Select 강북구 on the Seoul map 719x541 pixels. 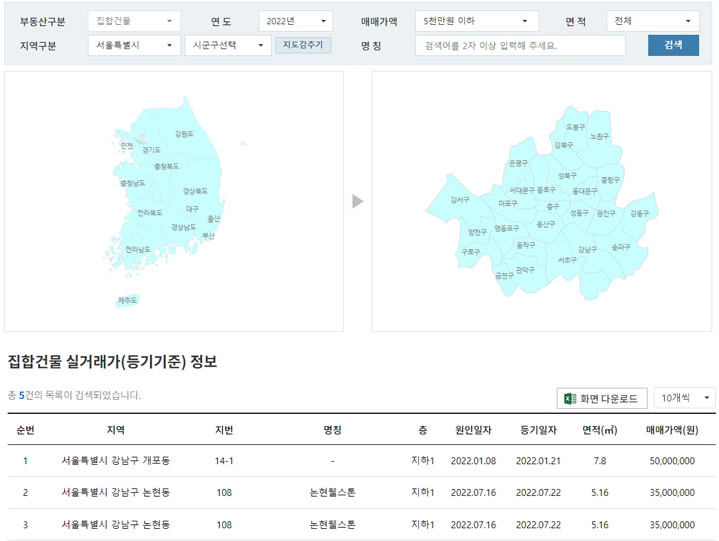tap(564, 145)
